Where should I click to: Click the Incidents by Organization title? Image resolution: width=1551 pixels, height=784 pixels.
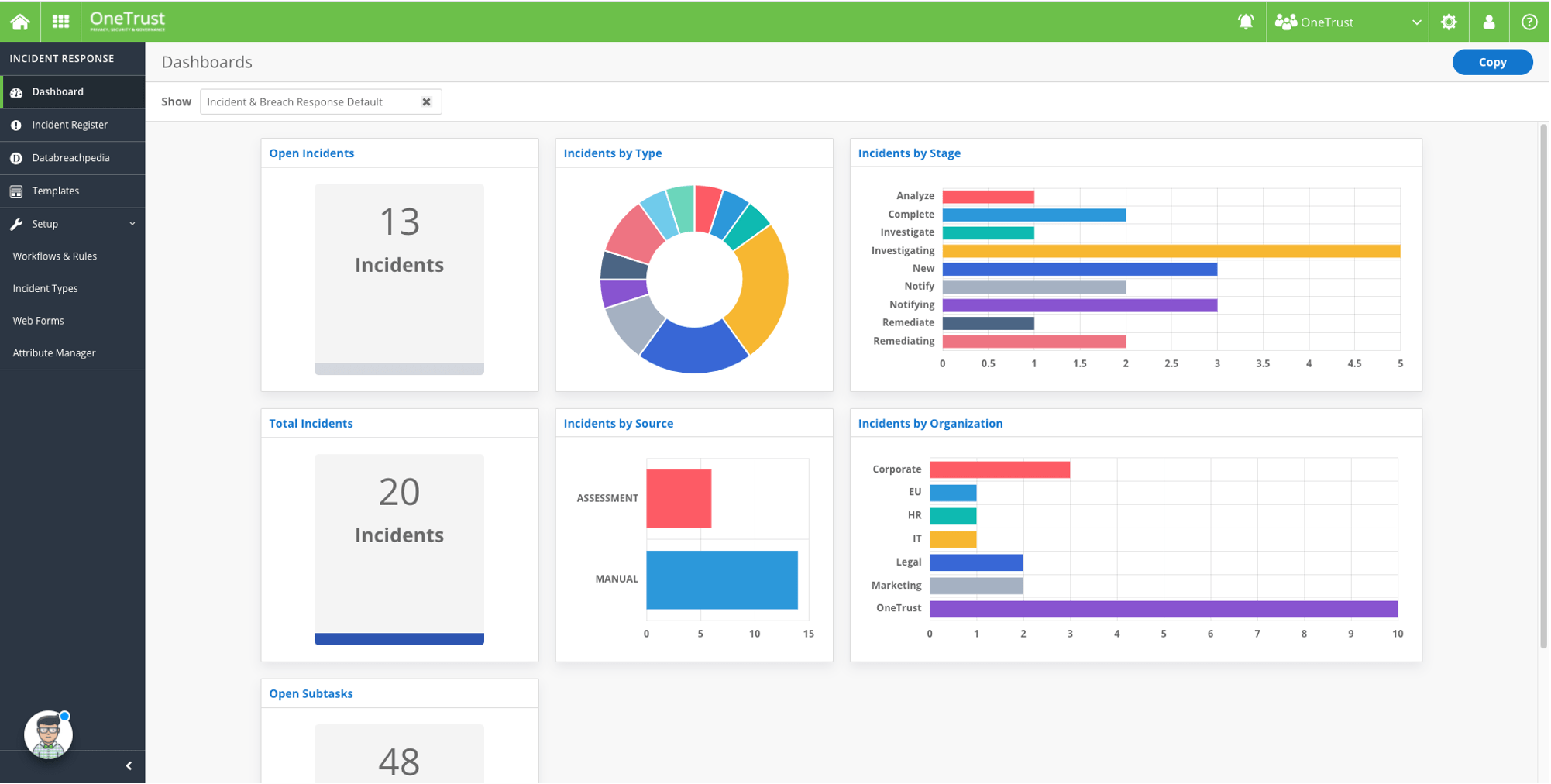pyautogui.click(x=930, y=424)
